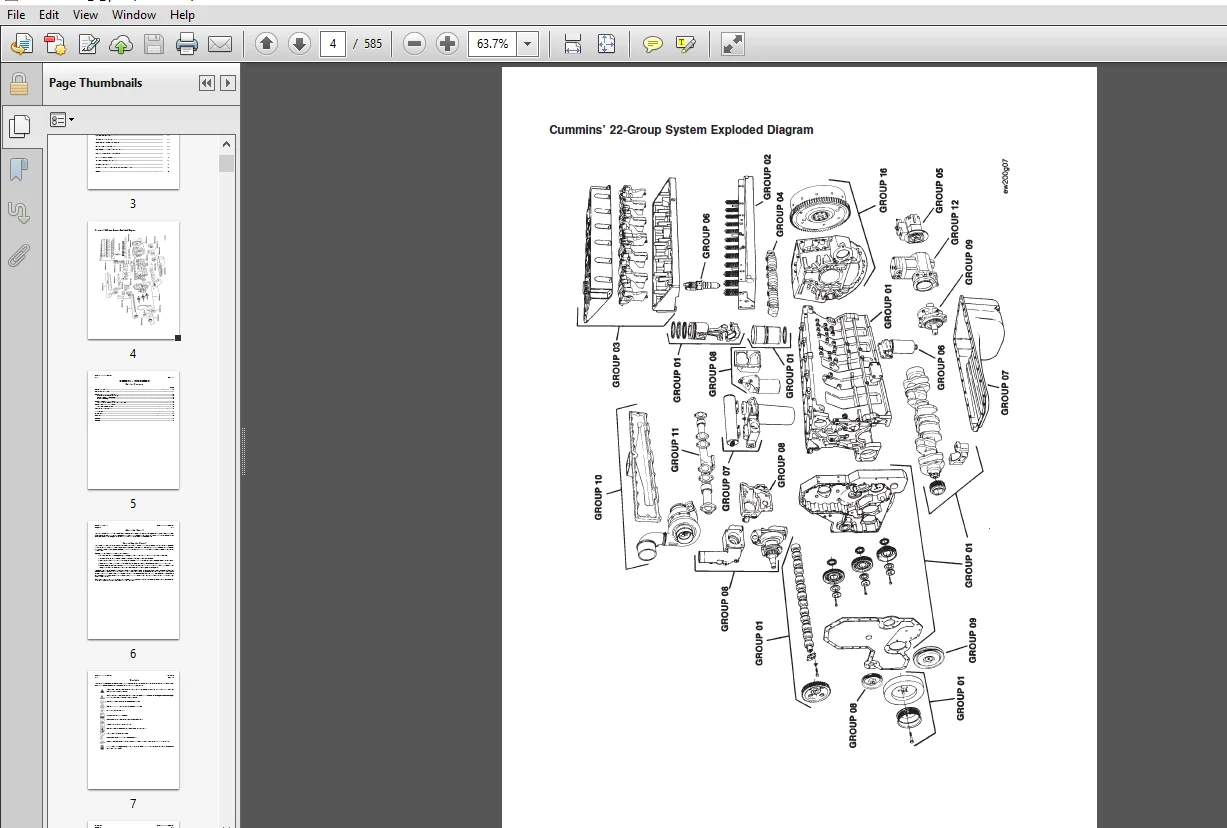Open the Bookmarks panel icon
This screenshot has width=1227, height=828.
(x=18, y=169)
